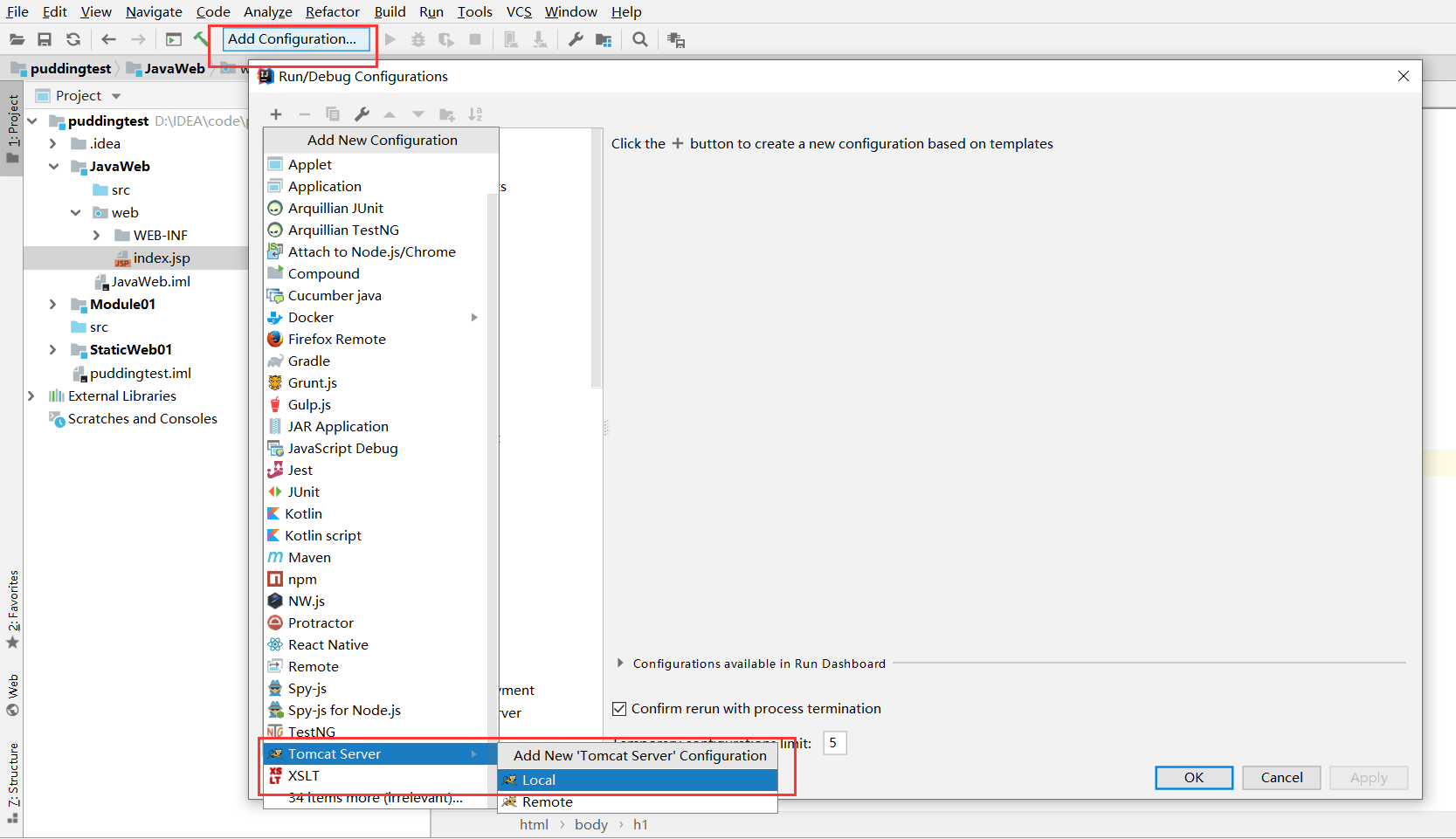Select Docker configuration type
The height and width of the screenshot is (839, 1456).
375,318
